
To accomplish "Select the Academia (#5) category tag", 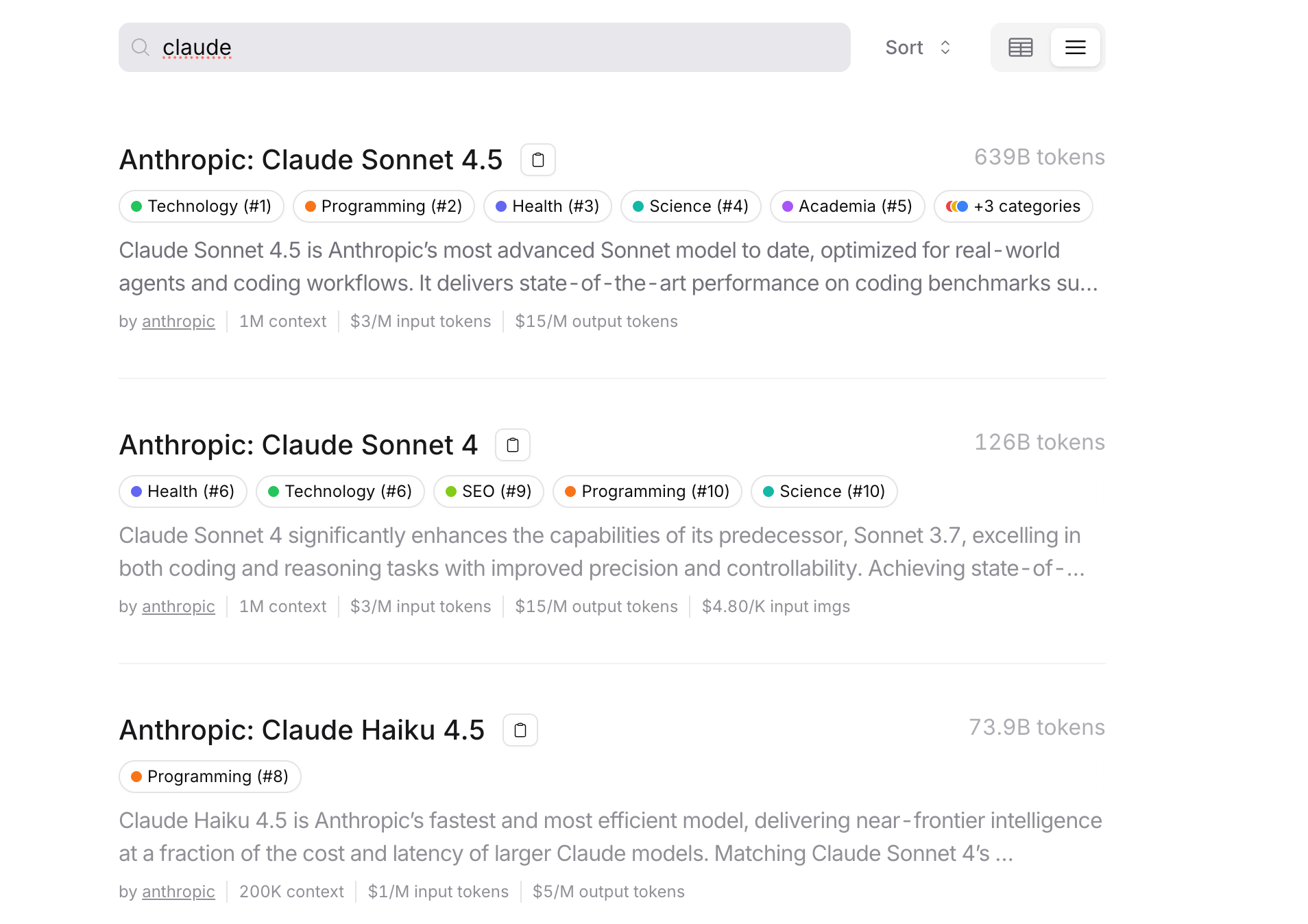I will (847, 206).
